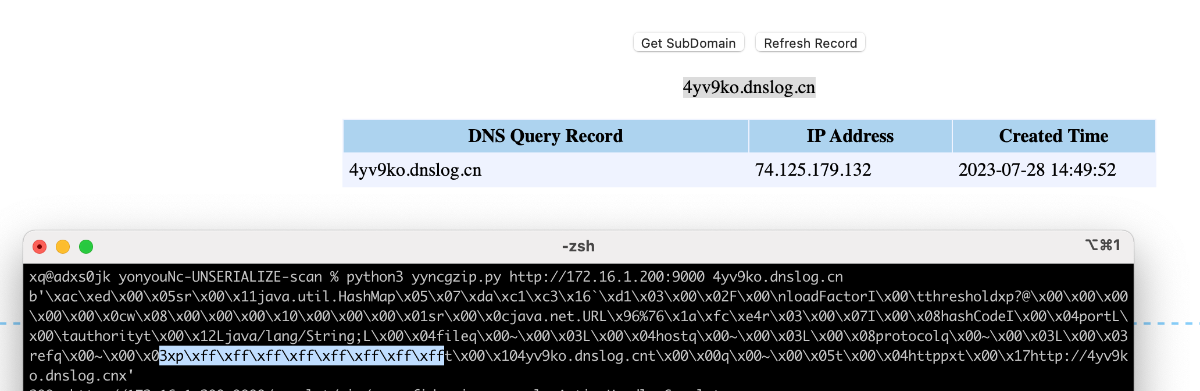Click the IP Address column header

pyautogui.click(x=850, y=136)
